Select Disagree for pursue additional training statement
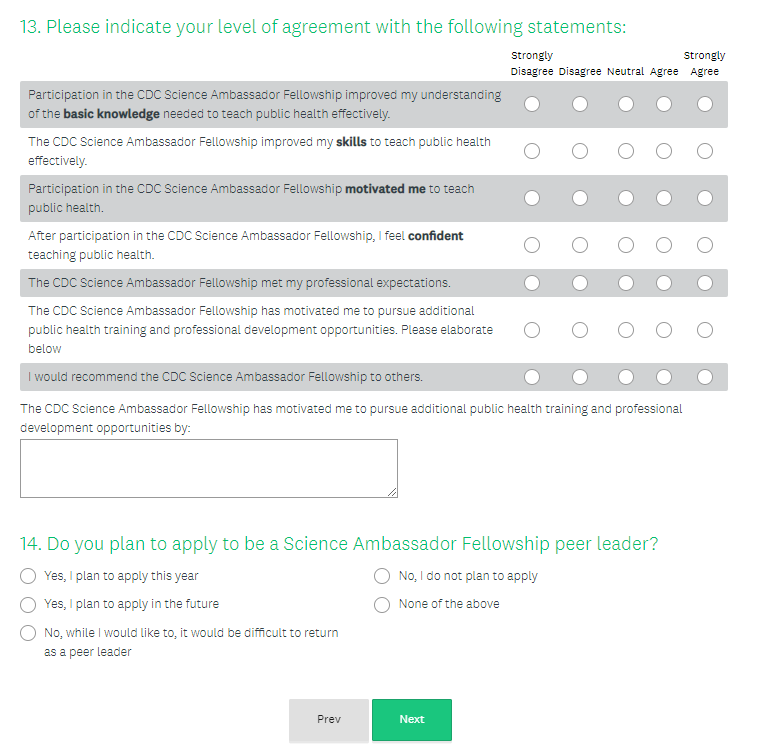Viewport: 777px width, 755px height. point(580,330)
